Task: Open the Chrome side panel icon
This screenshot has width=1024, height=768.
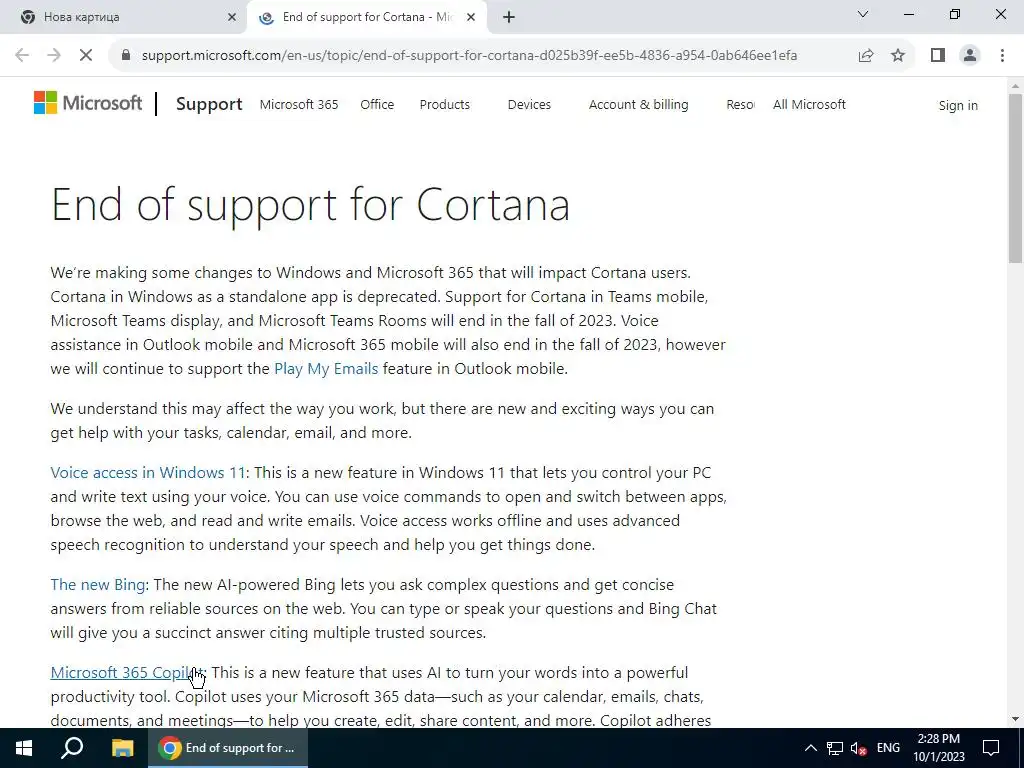Action: pyautogui.click(x=938, y=56)
